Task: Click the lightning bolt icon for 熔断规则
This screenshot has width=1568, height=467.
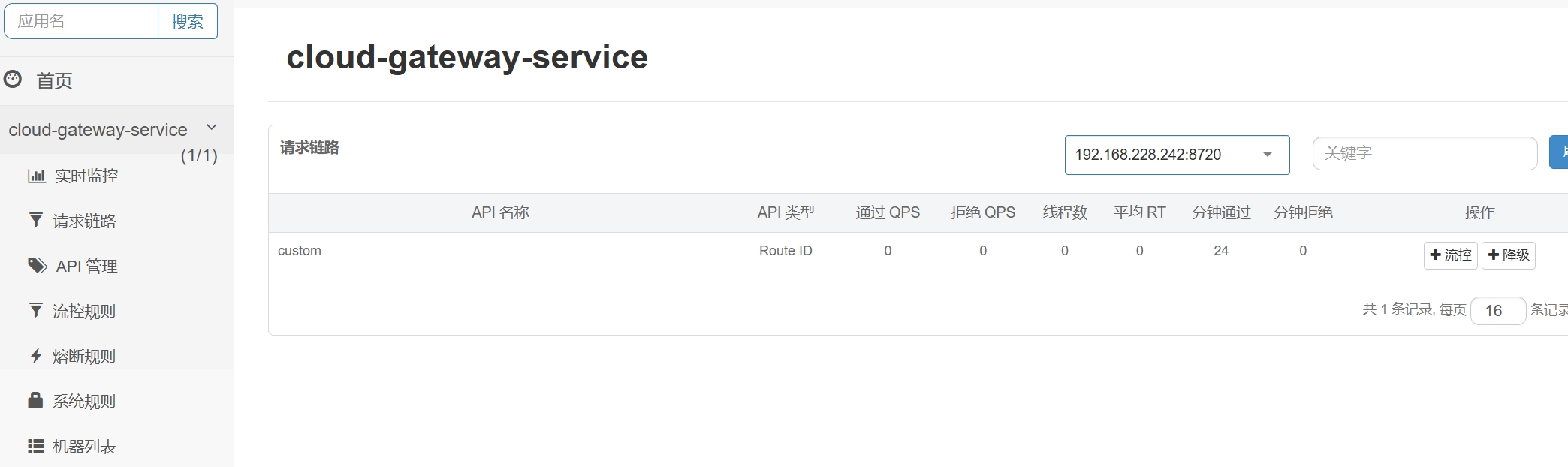Action: pyautogui.click(x=35, y=356)
